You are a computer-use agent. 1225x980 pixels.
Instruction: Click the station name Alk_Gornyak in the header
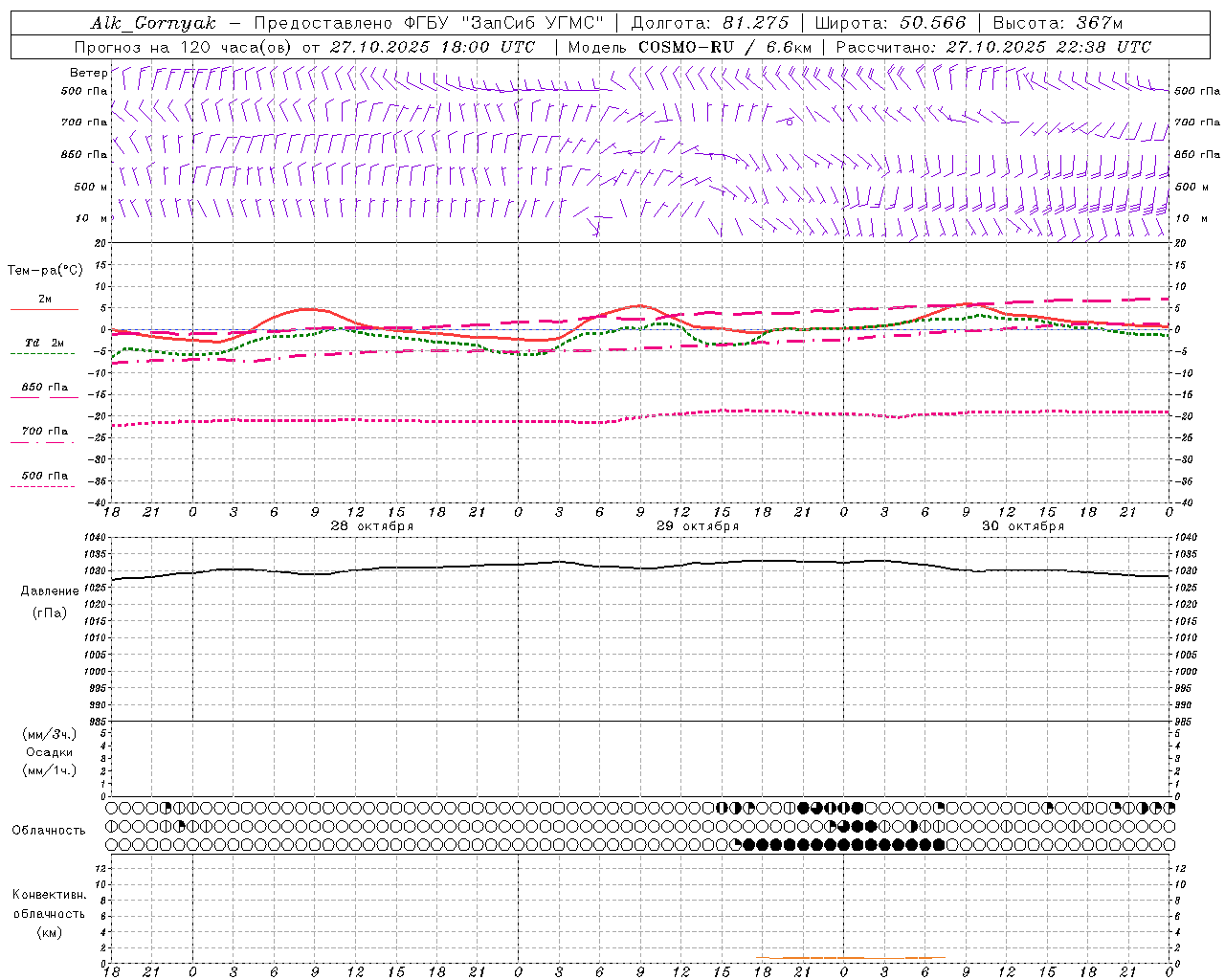153,23
